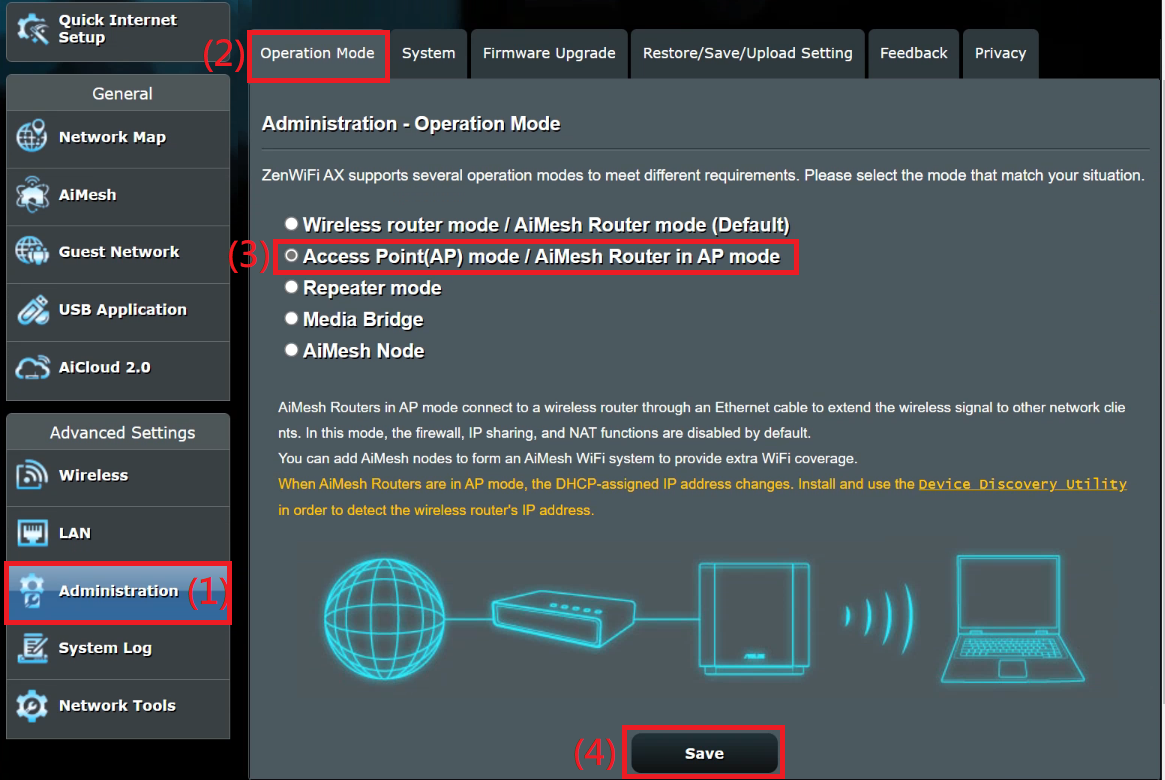Open Network Tools menu label
The height and width of the screenshot is (780, 1165).
117,706
